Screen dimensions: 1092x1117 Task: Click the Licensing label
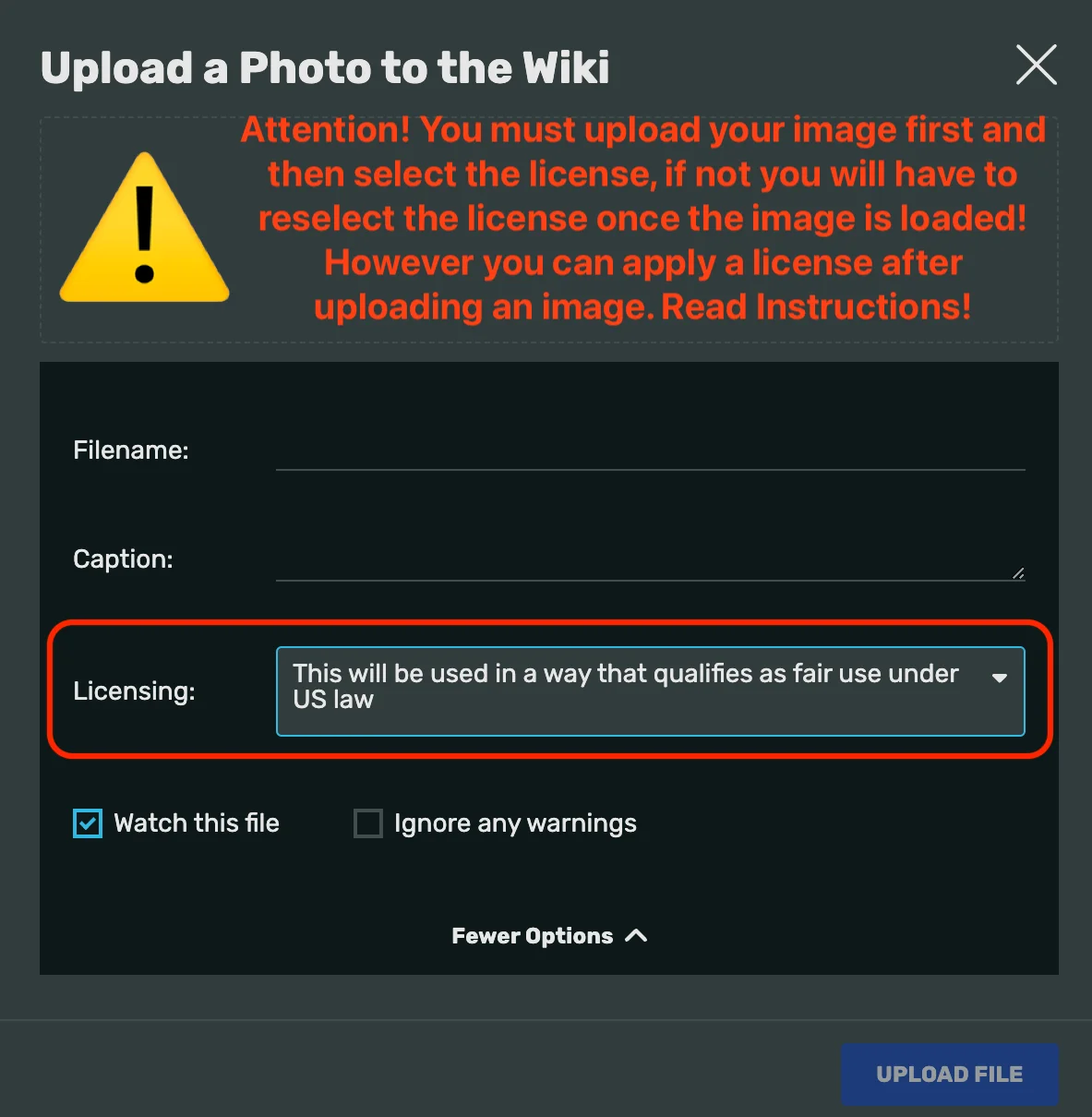pos(134,691)
